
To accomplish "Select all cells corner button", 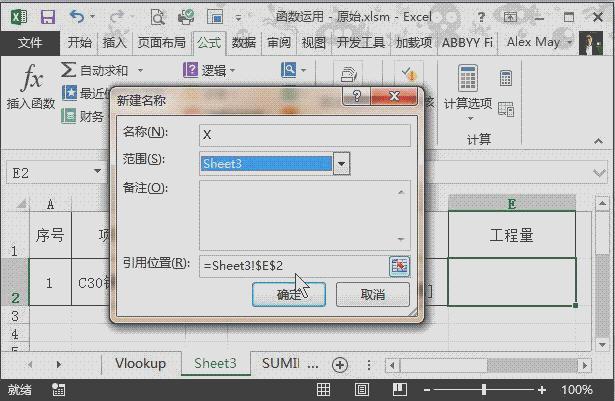I will tap(22, 204).
